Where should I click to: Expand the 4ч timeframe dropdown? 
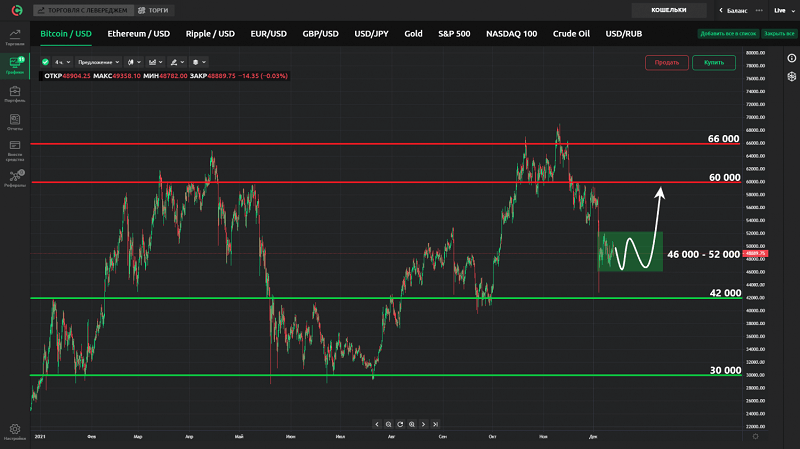(63, 61)
